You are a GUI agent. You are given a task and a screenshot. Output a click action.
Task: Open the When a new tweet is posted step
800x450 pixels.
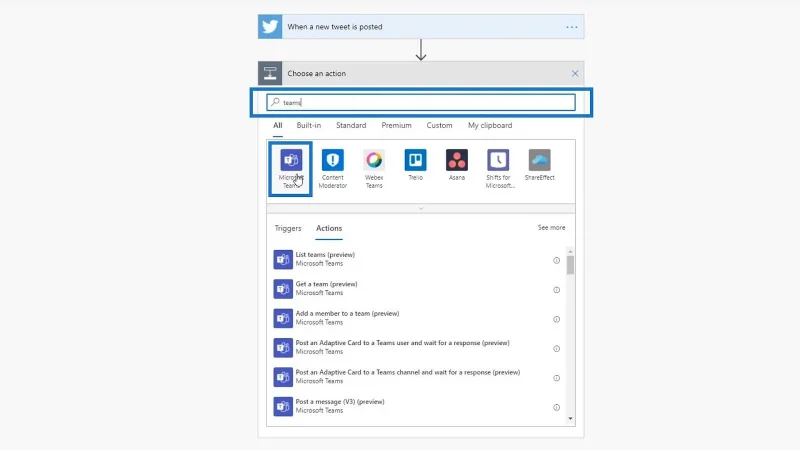click(421, 27)
